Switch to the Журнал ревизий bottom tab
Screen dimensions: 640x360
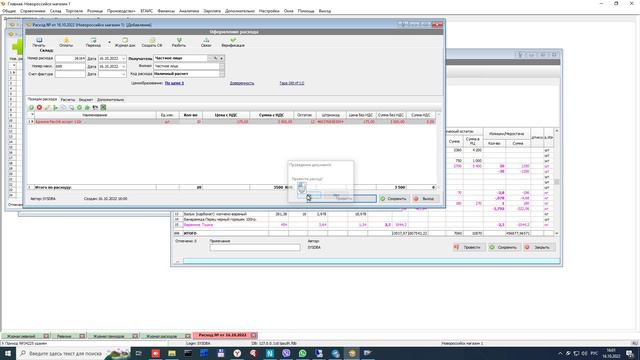point(21,336)
